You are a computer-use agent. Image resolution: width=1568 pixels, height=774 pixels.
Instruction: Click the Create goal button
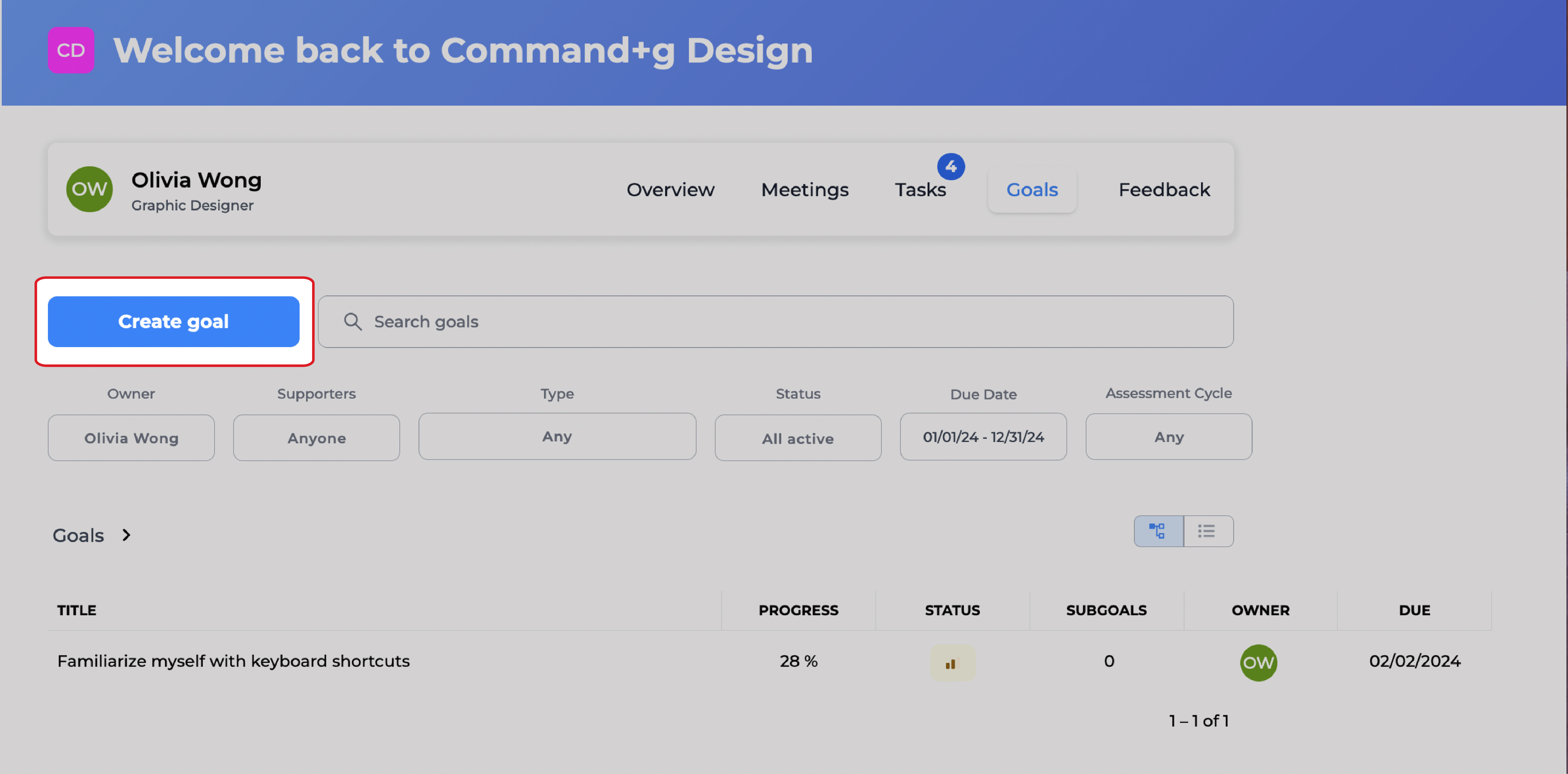pos(174,321)
